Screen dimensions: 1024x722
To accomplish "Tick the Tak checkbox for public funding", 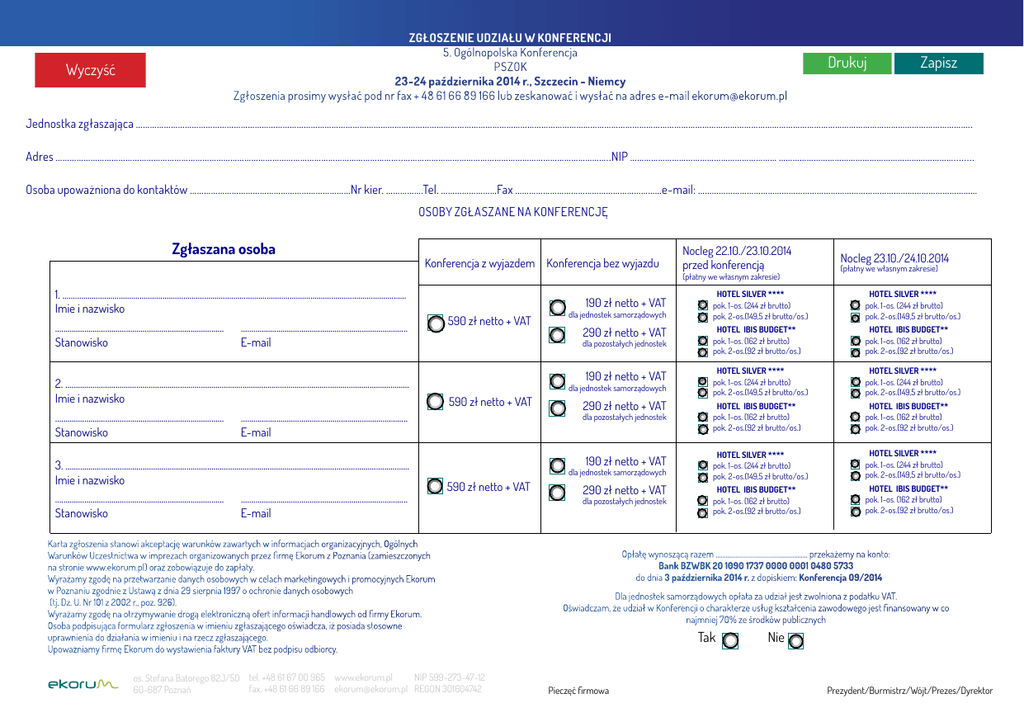I will click(x=730, y=640).
